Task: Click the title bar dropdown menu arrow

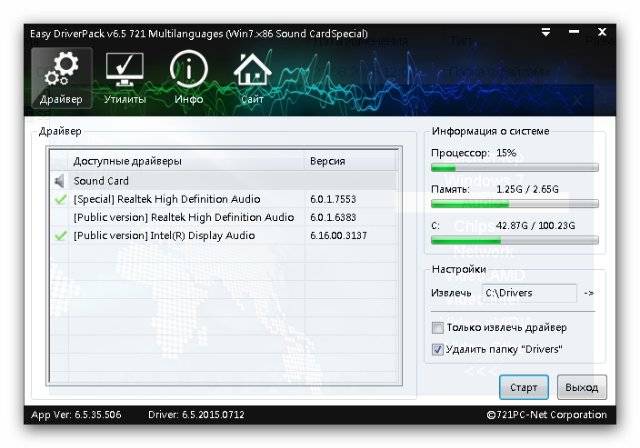Action: tap(546, 32)
